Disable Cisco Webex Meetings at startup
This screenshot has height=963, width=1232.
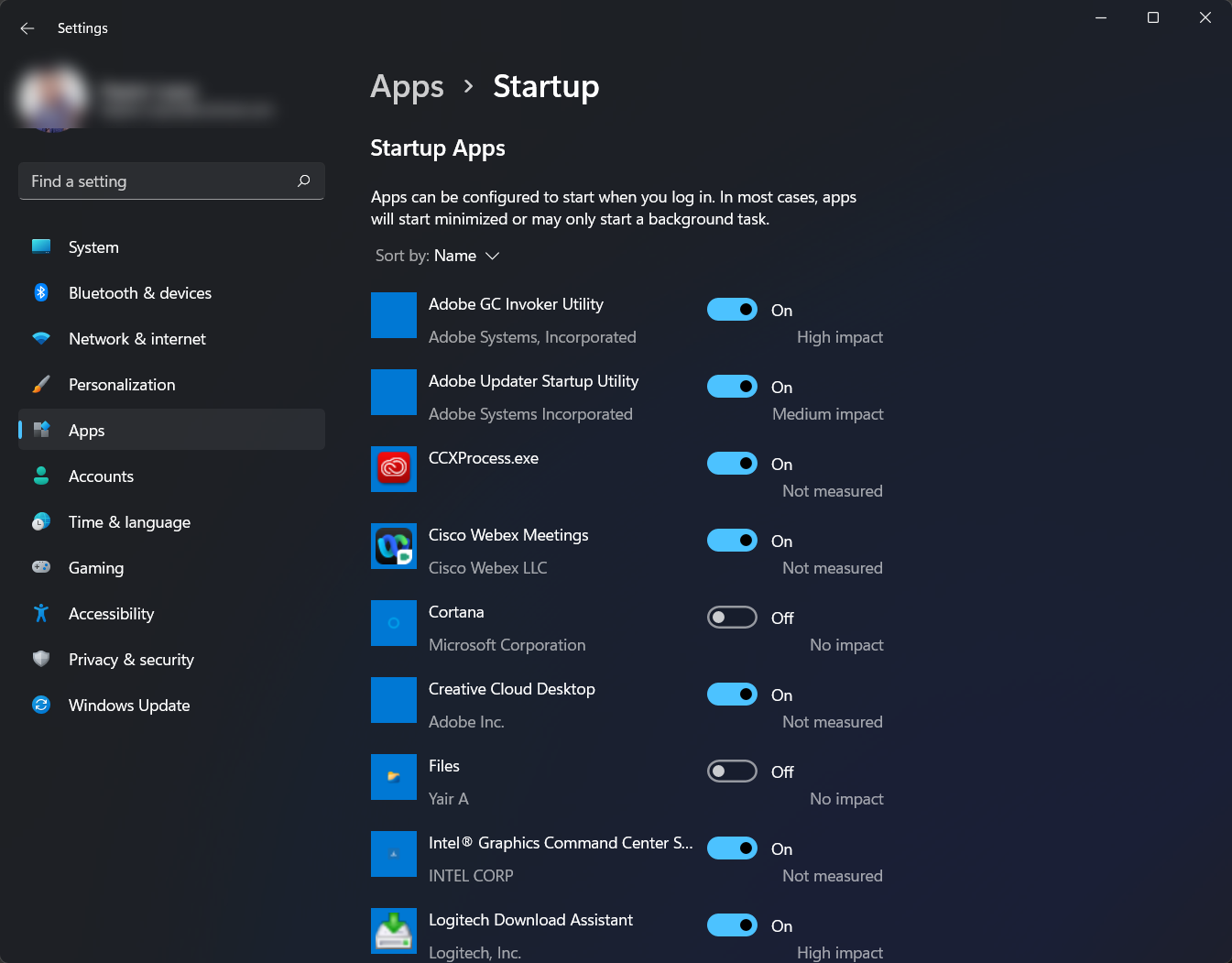point(732,541)
